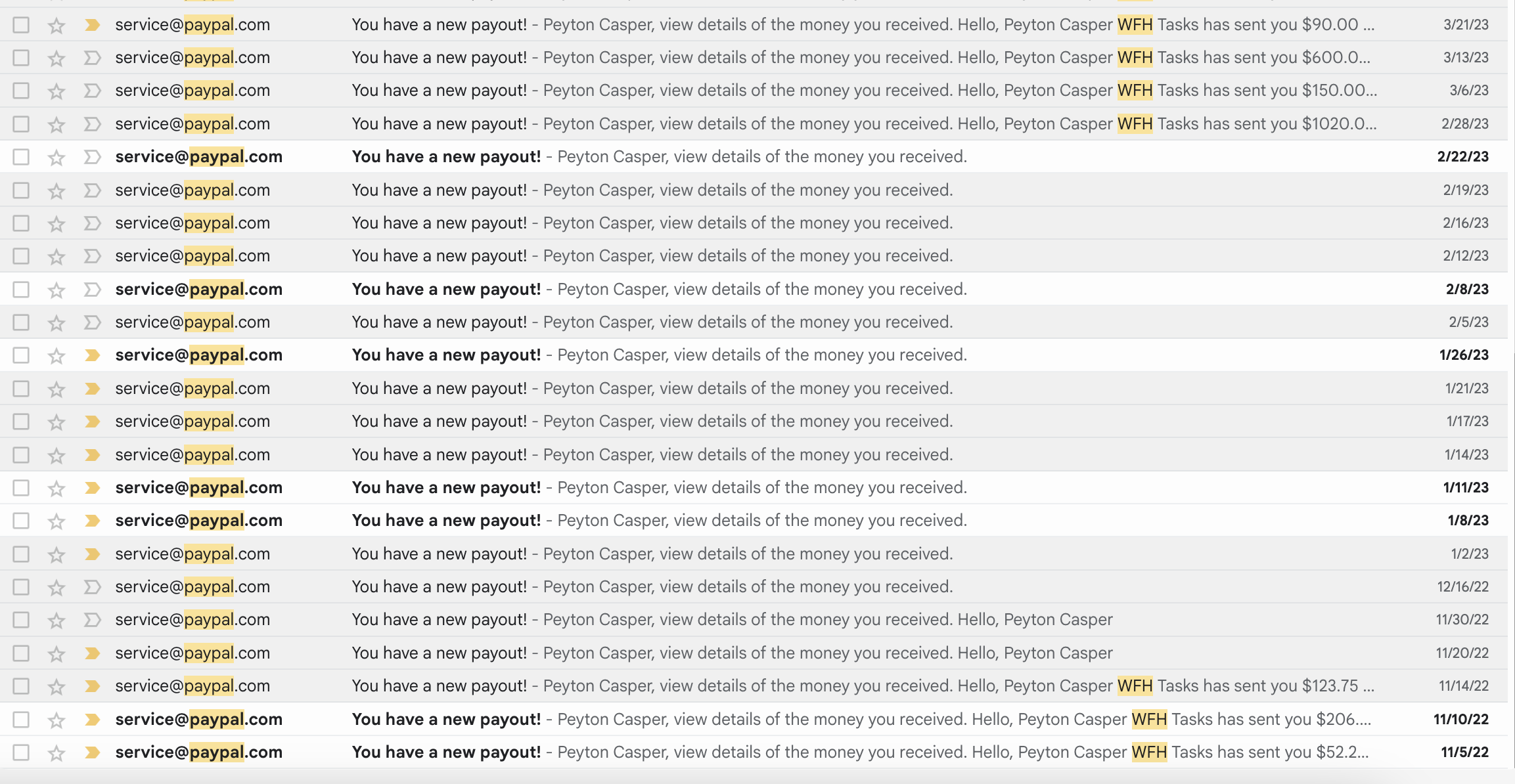Toggle importance marker on 2/8/23 email
This screenshot has height=784, width=1515.
point(92,290)
